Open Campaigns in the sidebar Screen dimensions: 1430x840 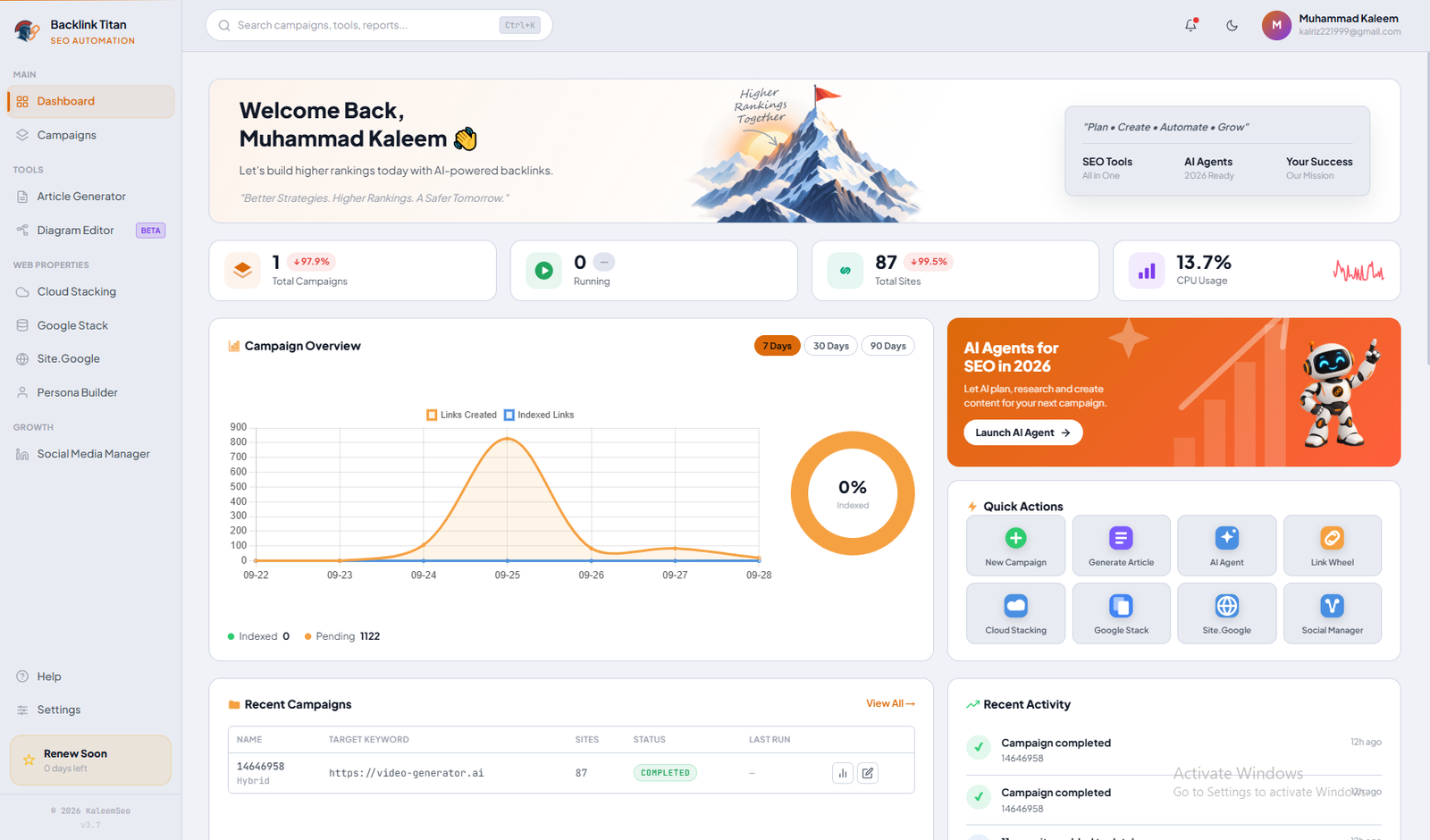point(90,135)
